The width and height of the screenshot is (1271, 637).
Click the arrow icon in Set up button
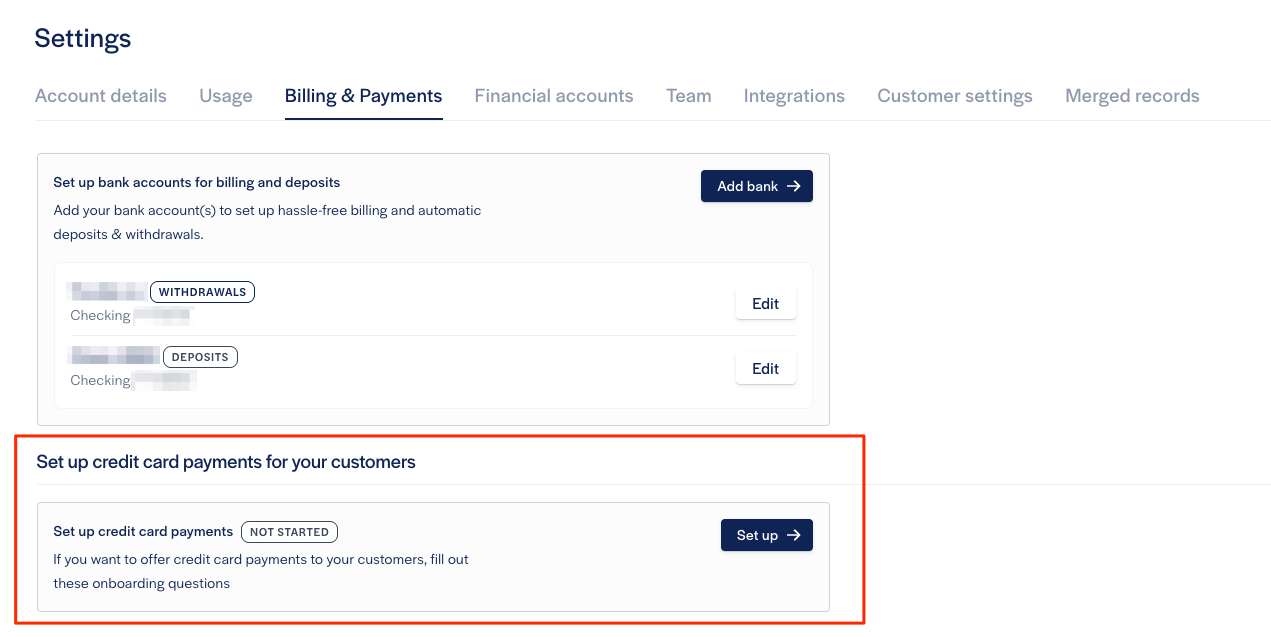pos(794,535)
